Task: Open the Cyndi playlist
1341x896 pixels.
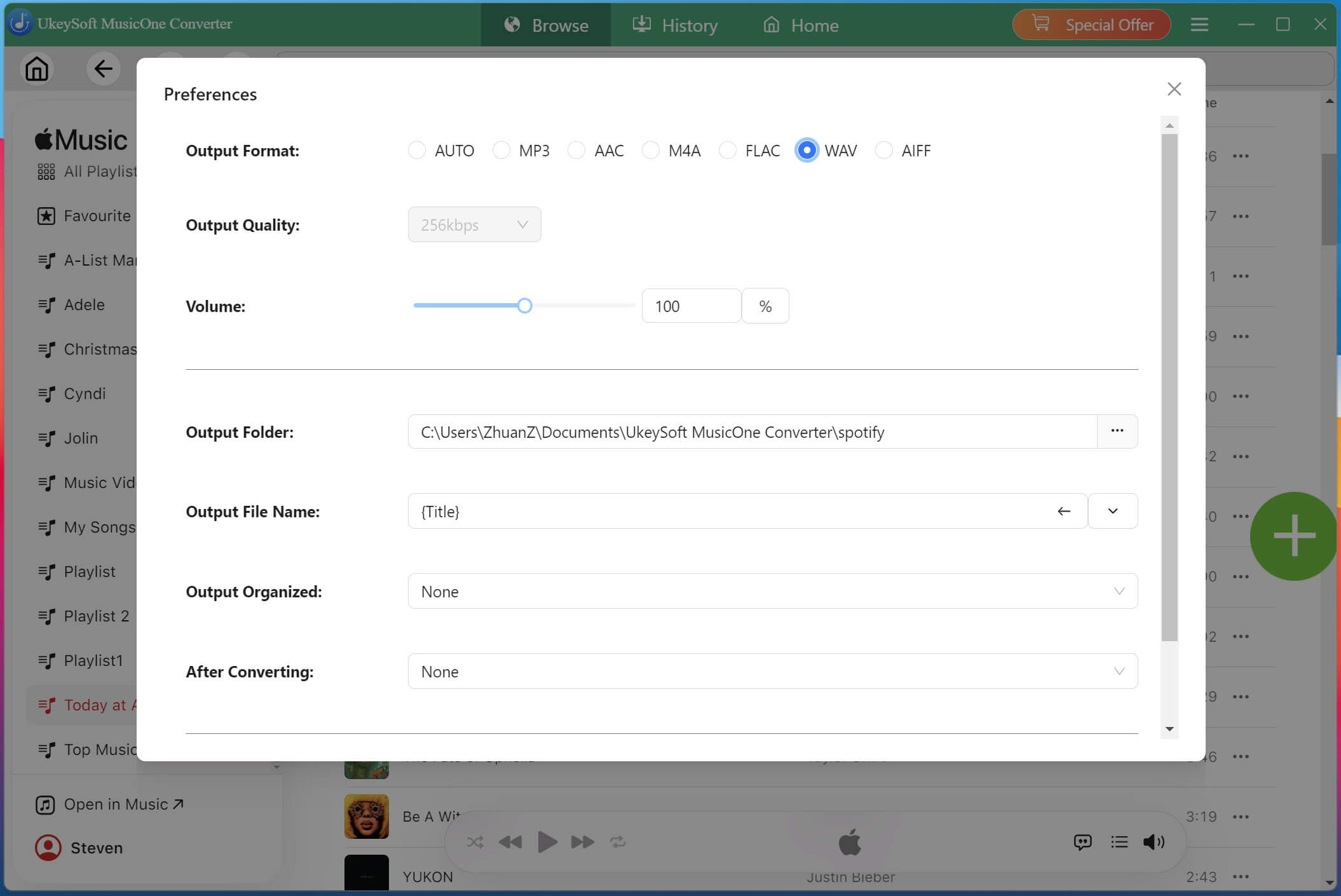Action: point(72,394)
